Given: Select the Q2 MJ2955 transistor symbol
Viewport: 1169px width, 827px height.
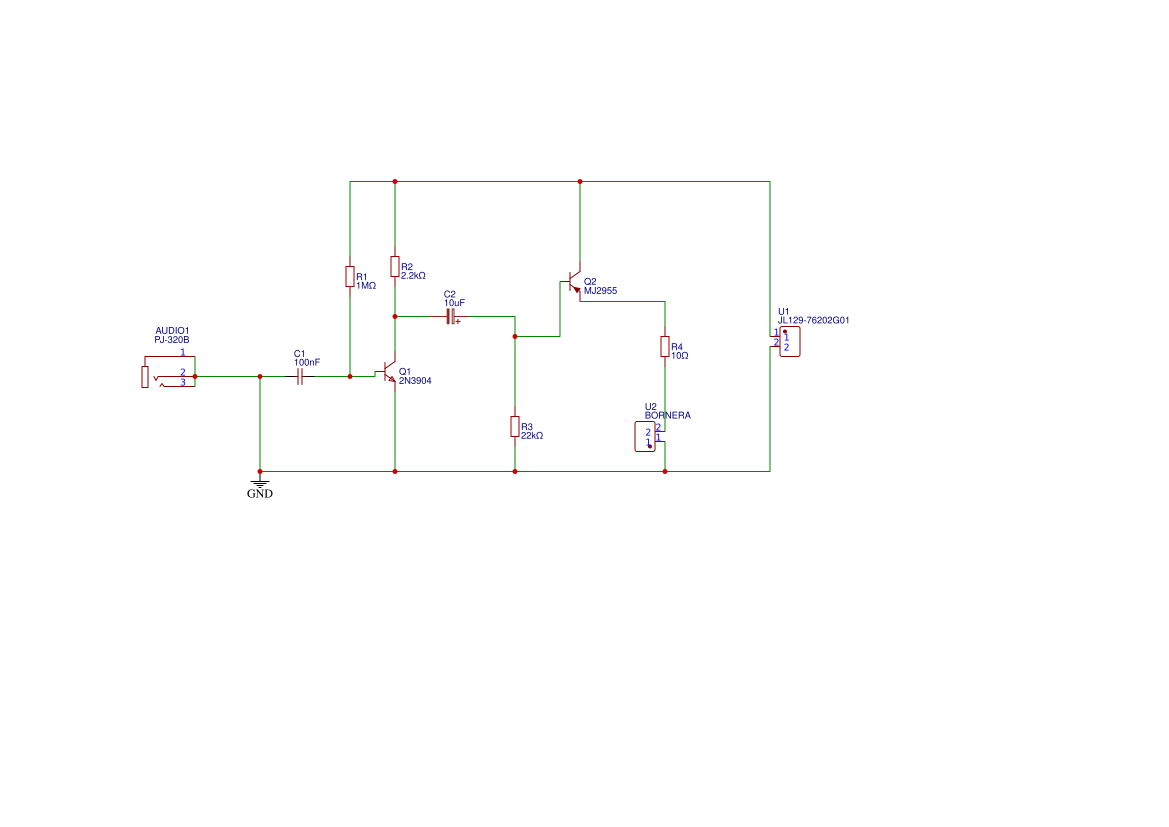Looking at the screenshot, I should (572, 283).
